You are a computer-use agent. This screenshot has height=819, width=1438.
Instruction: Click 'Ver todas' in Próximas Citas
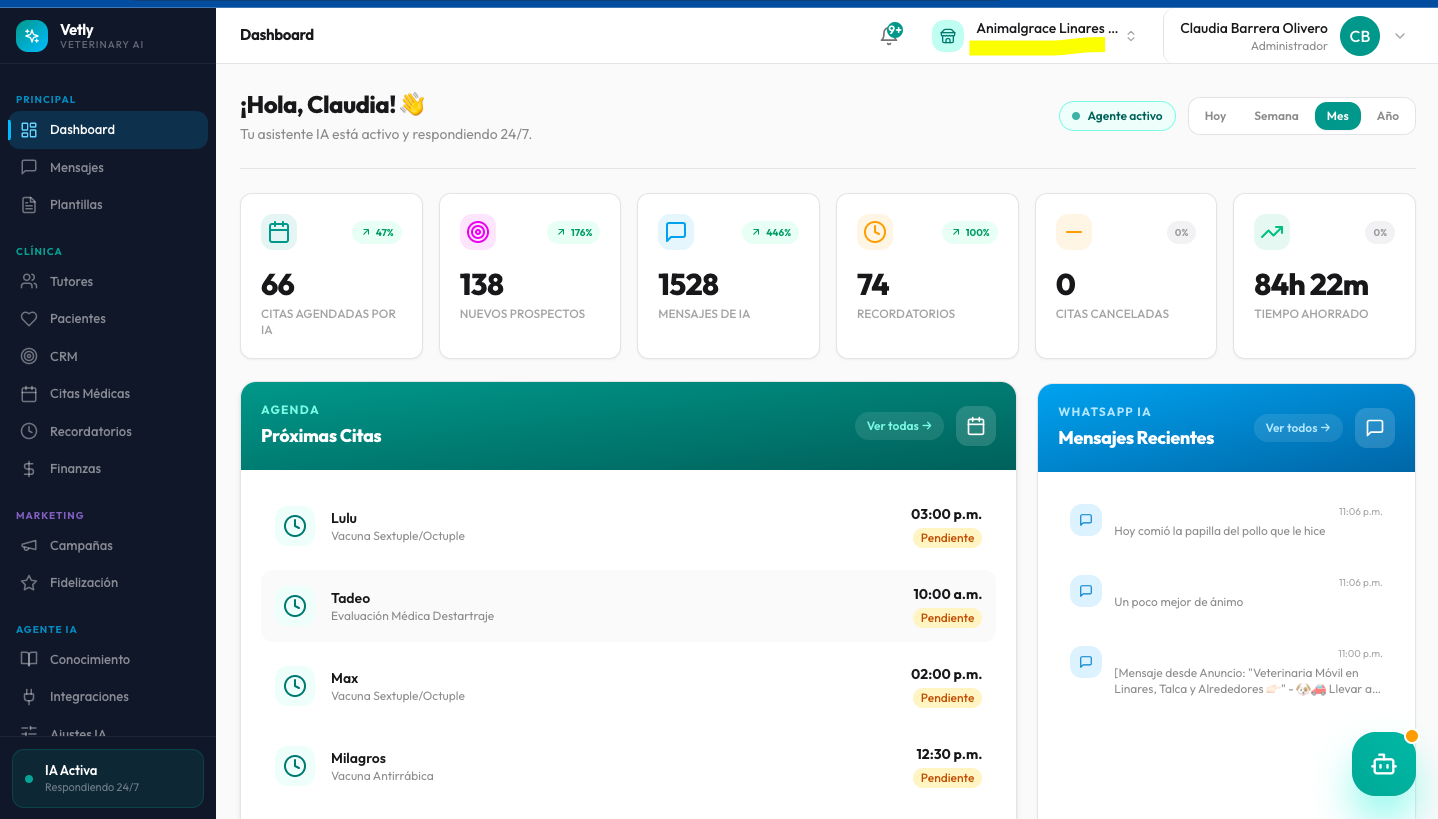(x=899, y=426)
